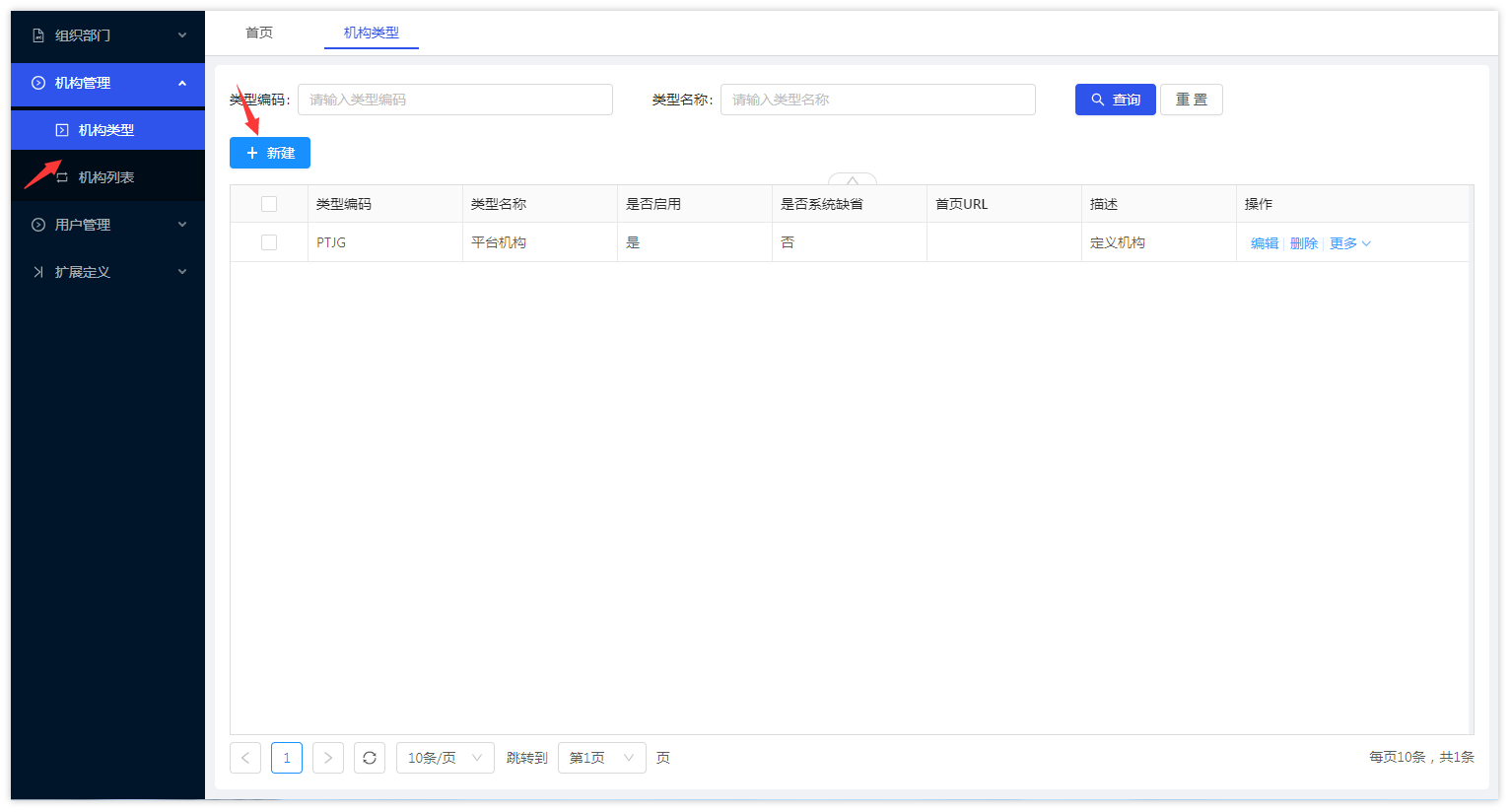Open 机构类型 in the sidebar
This screenshot has width=1510, height=812.
point(107,130)
